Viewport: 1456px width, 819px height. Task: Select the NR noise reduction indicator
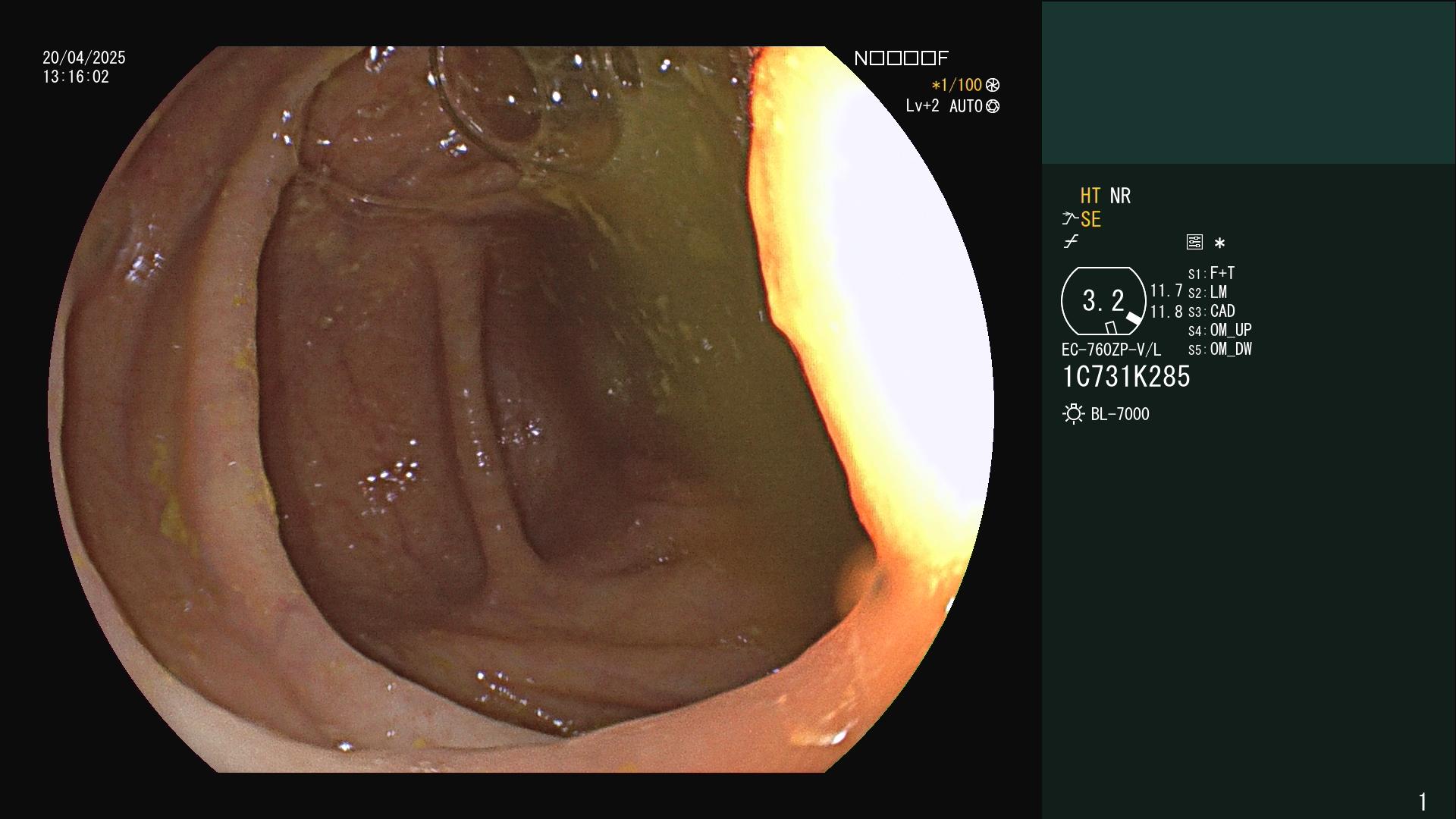[x=1120, y=196]
